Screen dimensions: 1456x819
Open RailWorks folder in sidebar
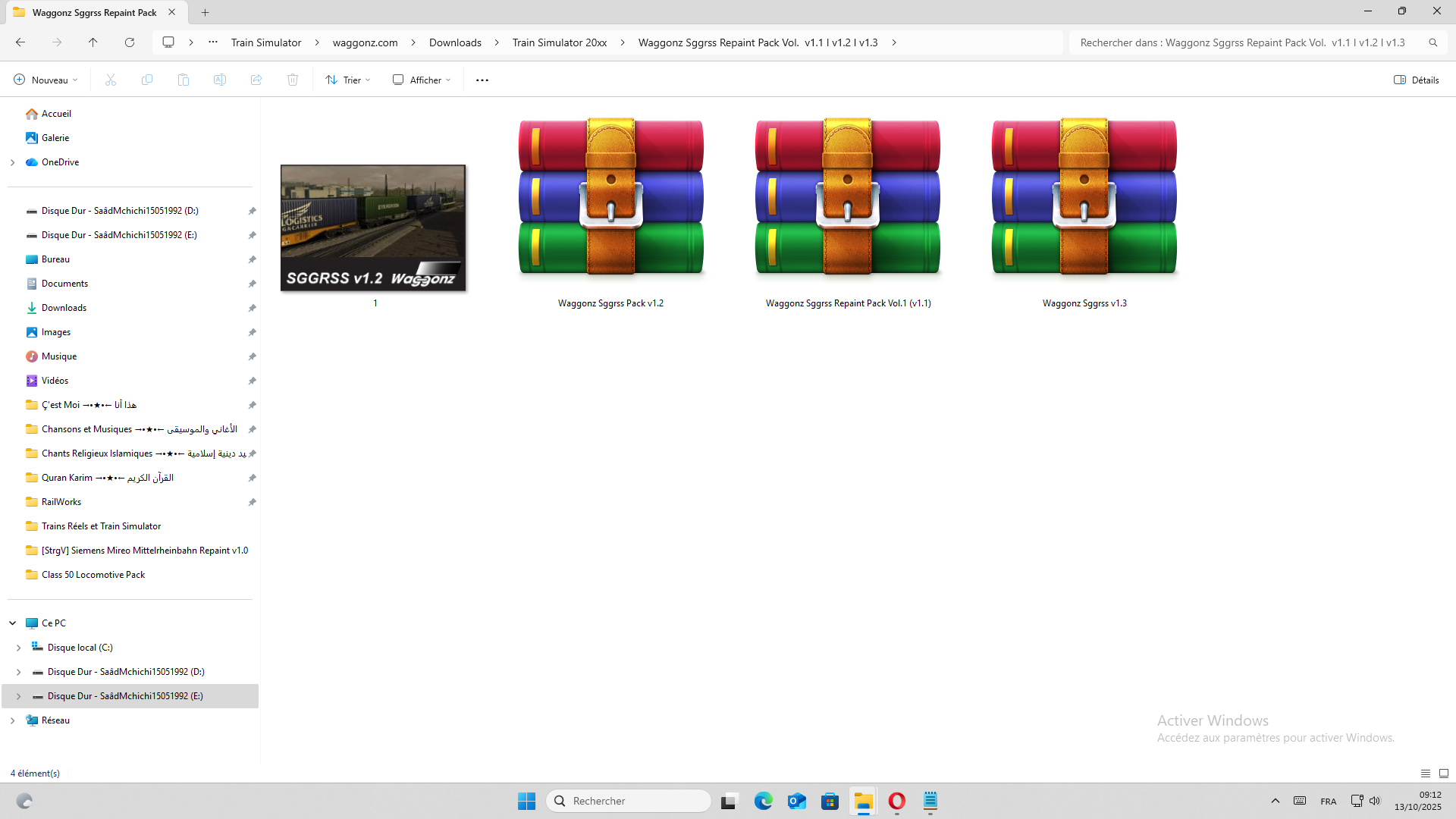61,502
